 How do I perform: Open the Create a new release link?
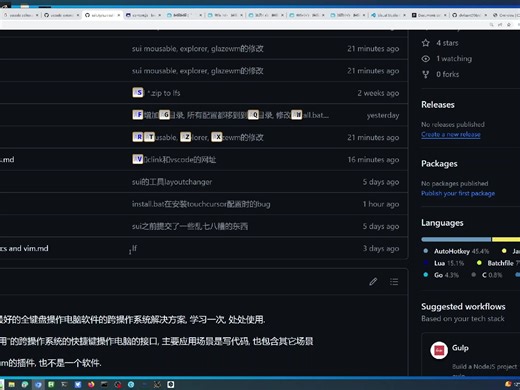tap(451, 134)
